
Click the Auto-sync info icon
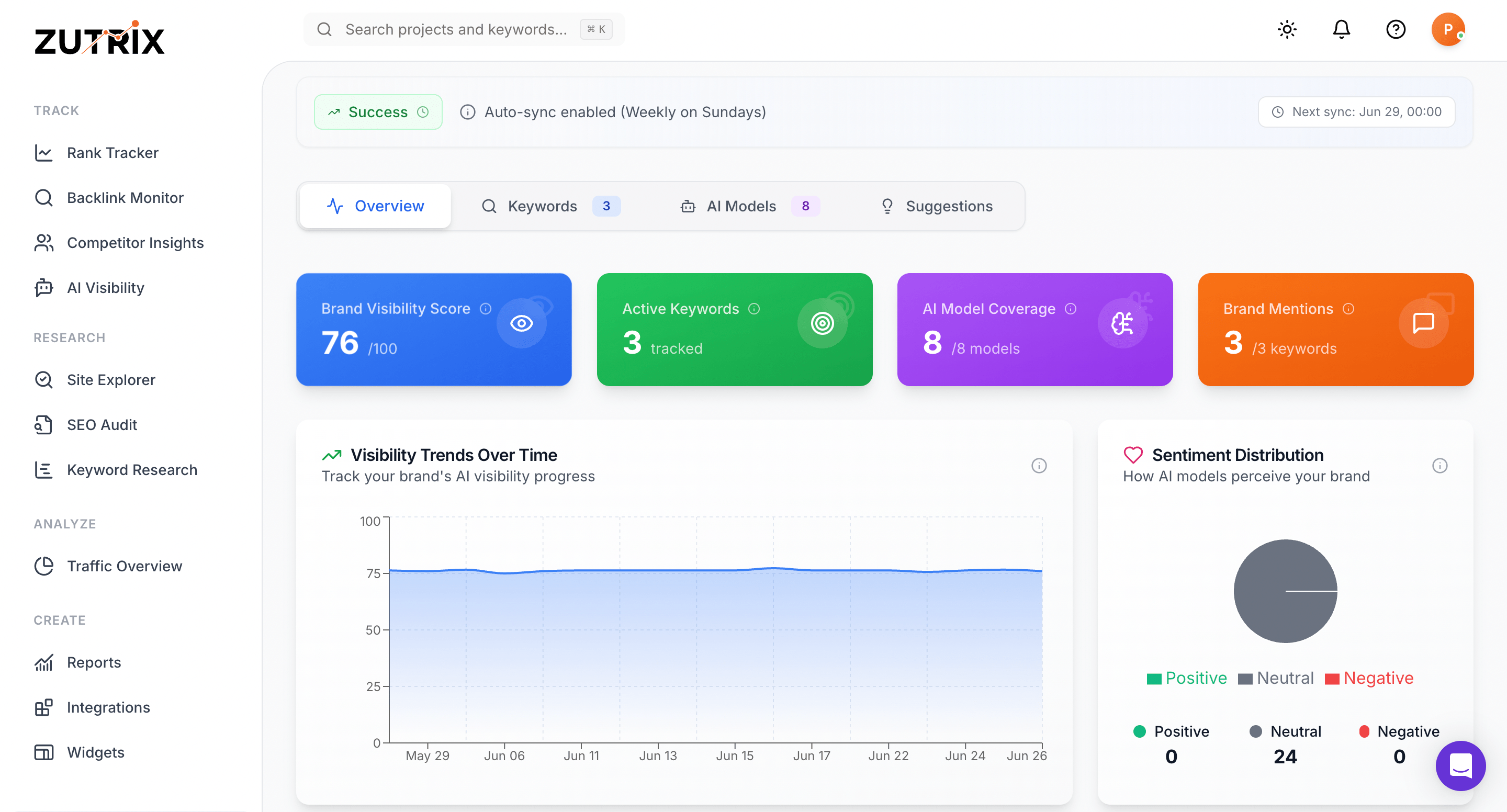tap(467, 112)
